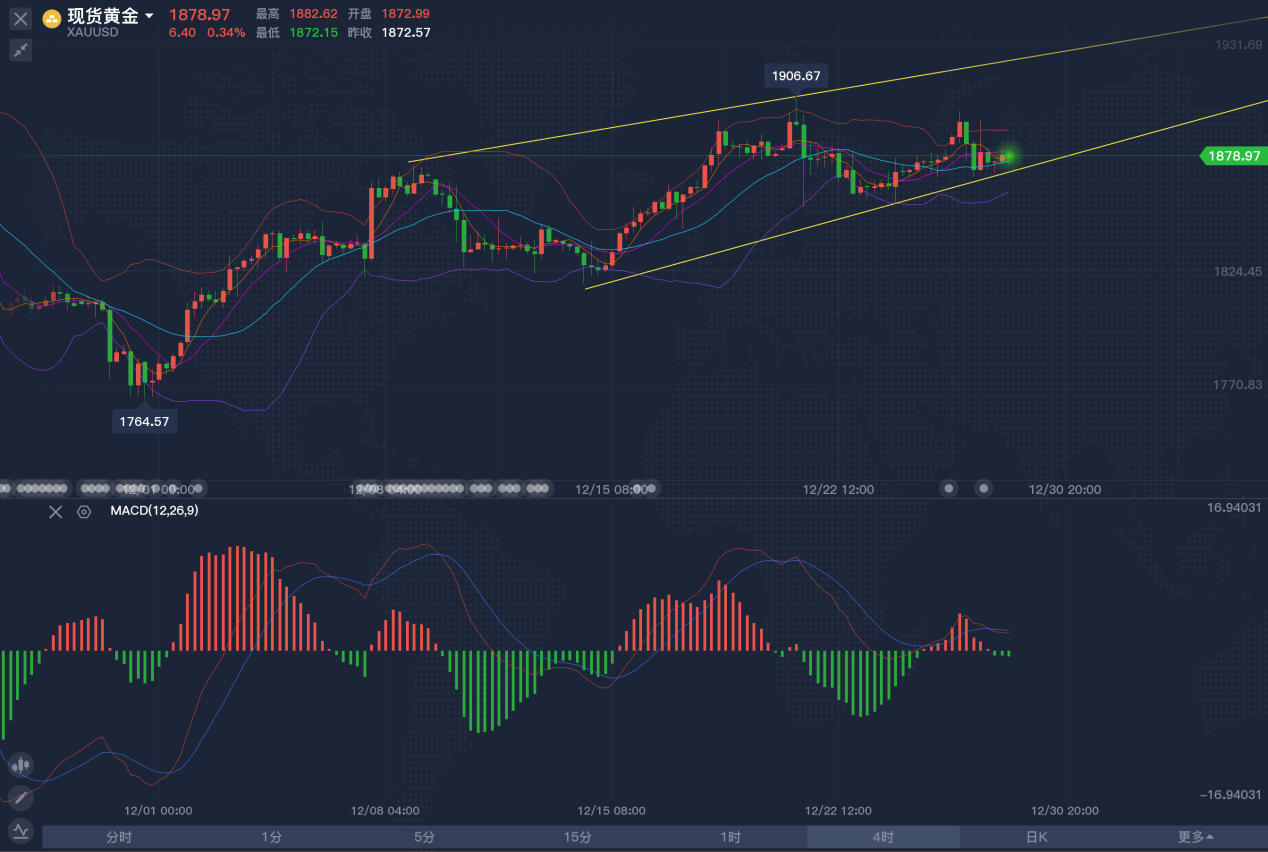Remove the MACD indicator panel
1268x852 pixels.
pyautogui.click(x=56, y=512)
